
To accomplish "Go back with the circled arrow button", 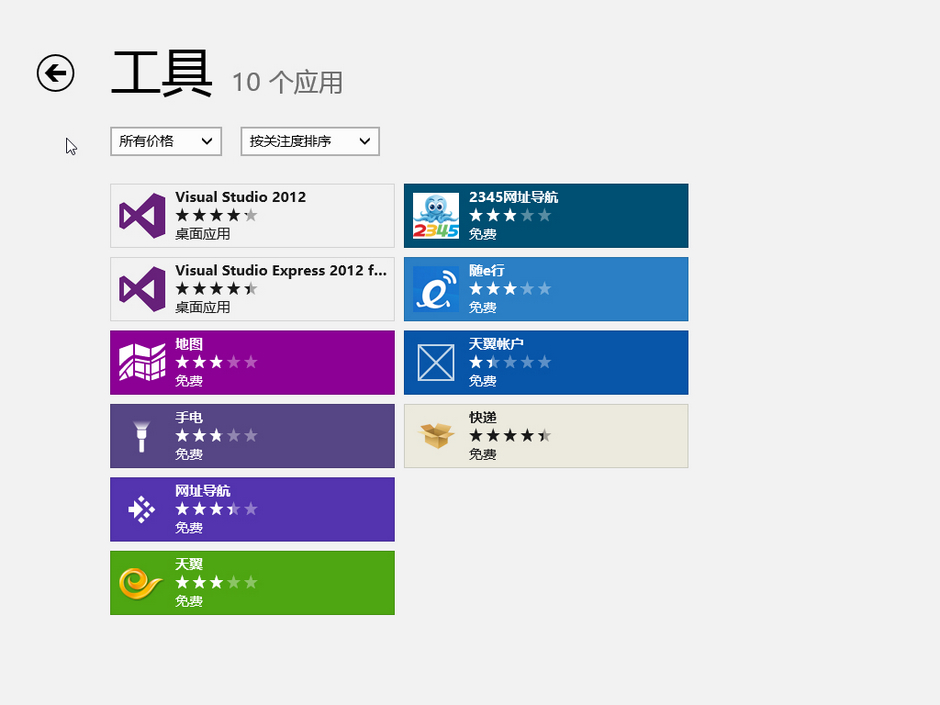I will (x=55, y=73).
